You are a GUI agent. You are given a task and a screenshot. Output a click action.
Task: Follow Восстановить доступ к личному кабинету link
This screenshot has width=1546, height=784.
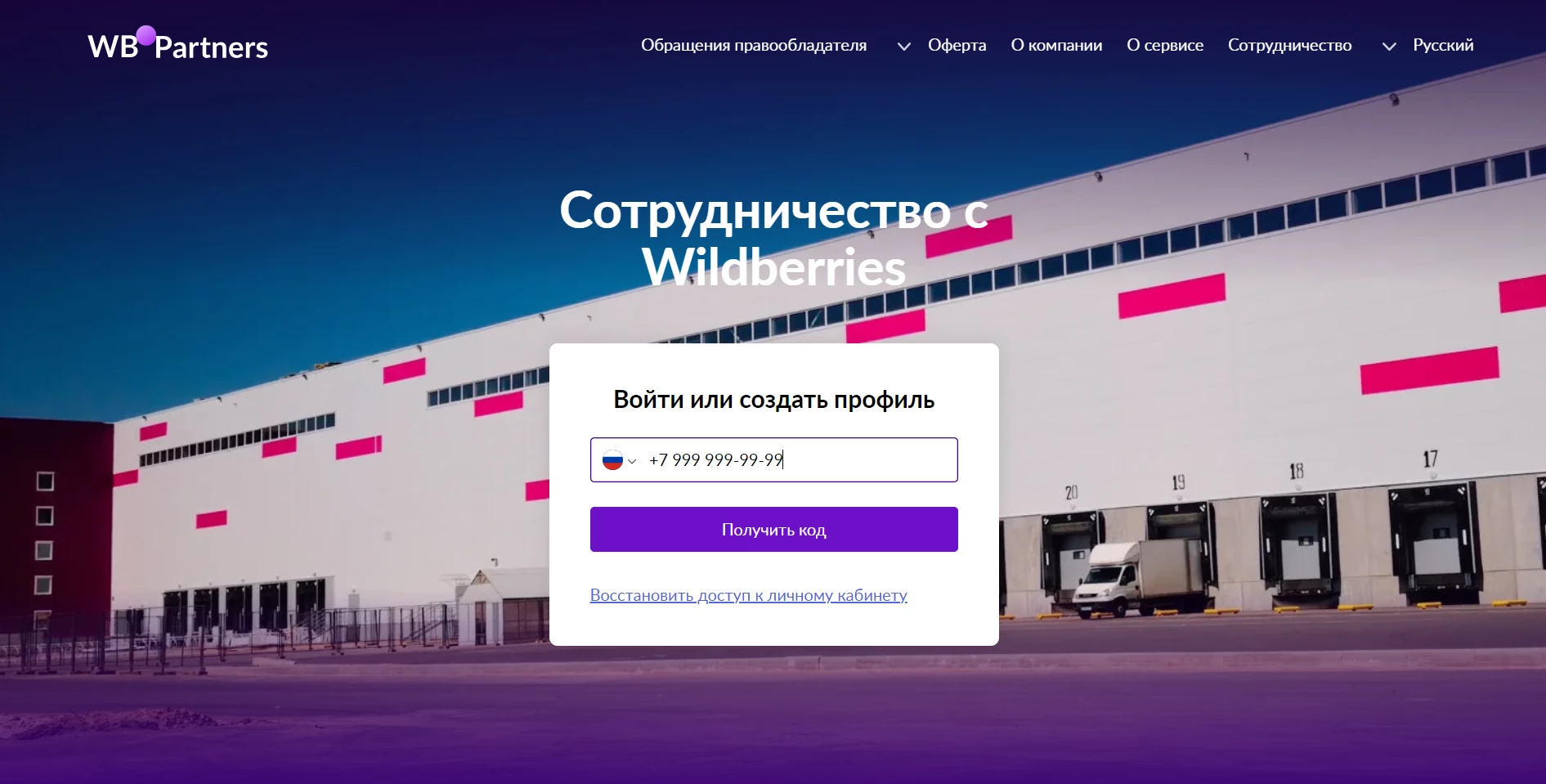tap(748, 595)
